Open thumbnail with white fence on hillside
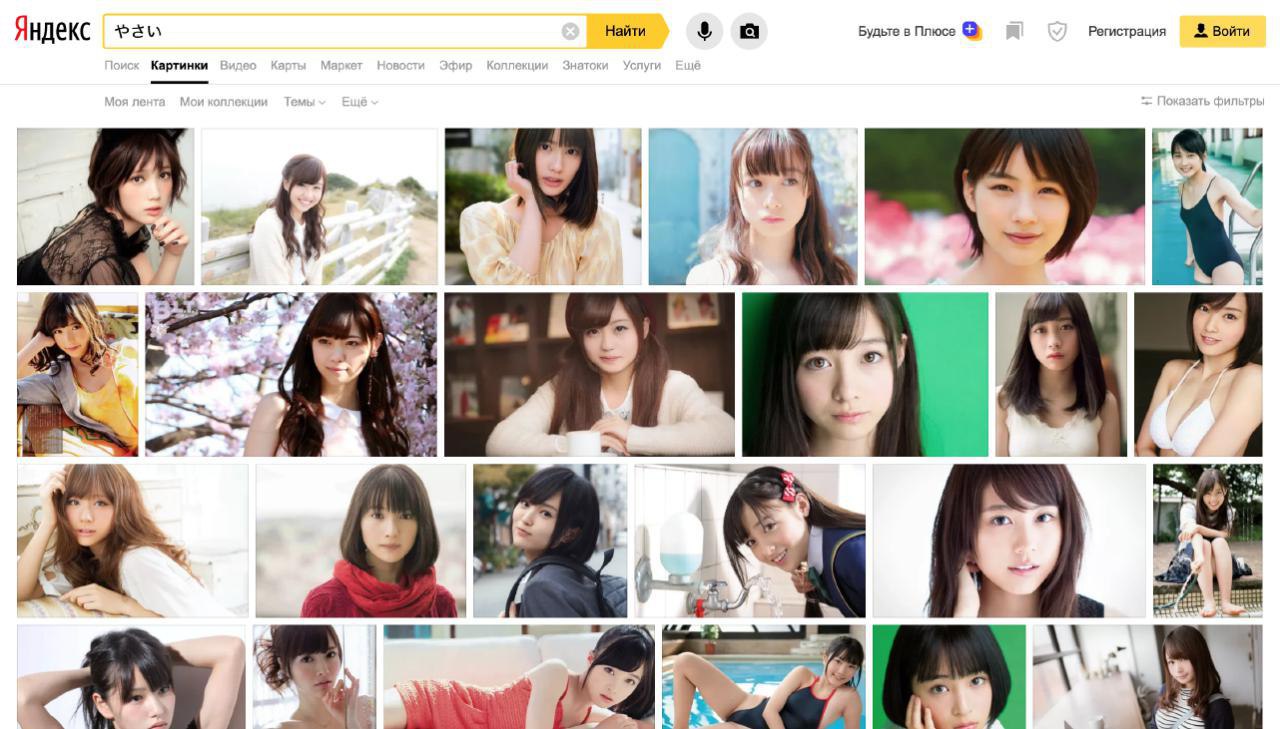Screen dimensions: 1280x729 click(319, 206)
